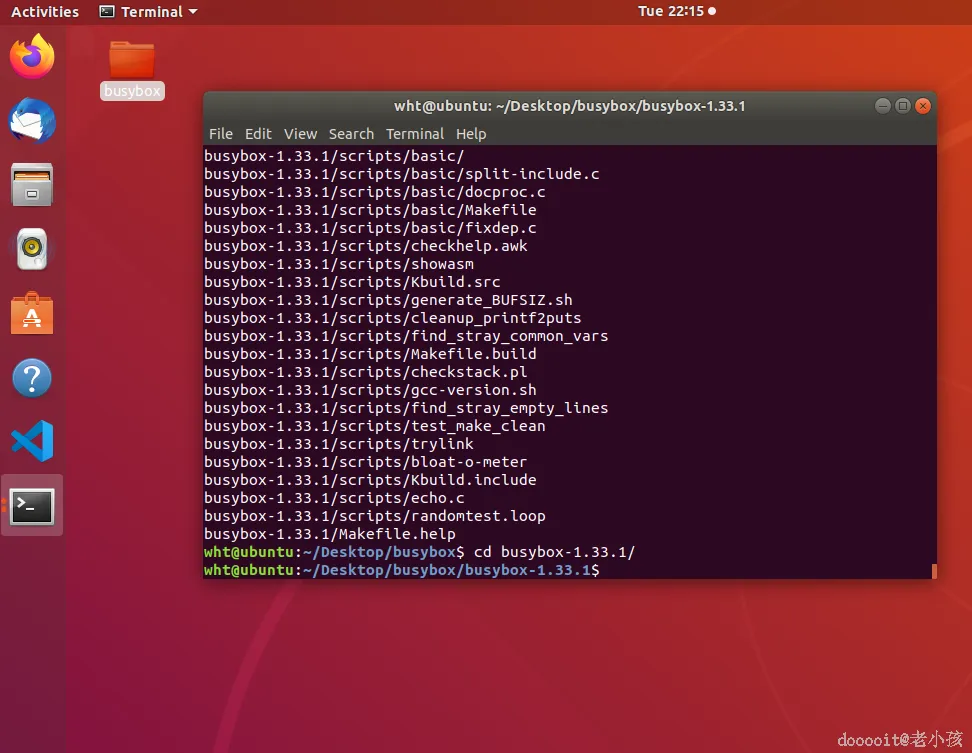Click the Activities overview button
This screenshot has width=972, height=753.
pyautogui.click(x=45, y=11)
